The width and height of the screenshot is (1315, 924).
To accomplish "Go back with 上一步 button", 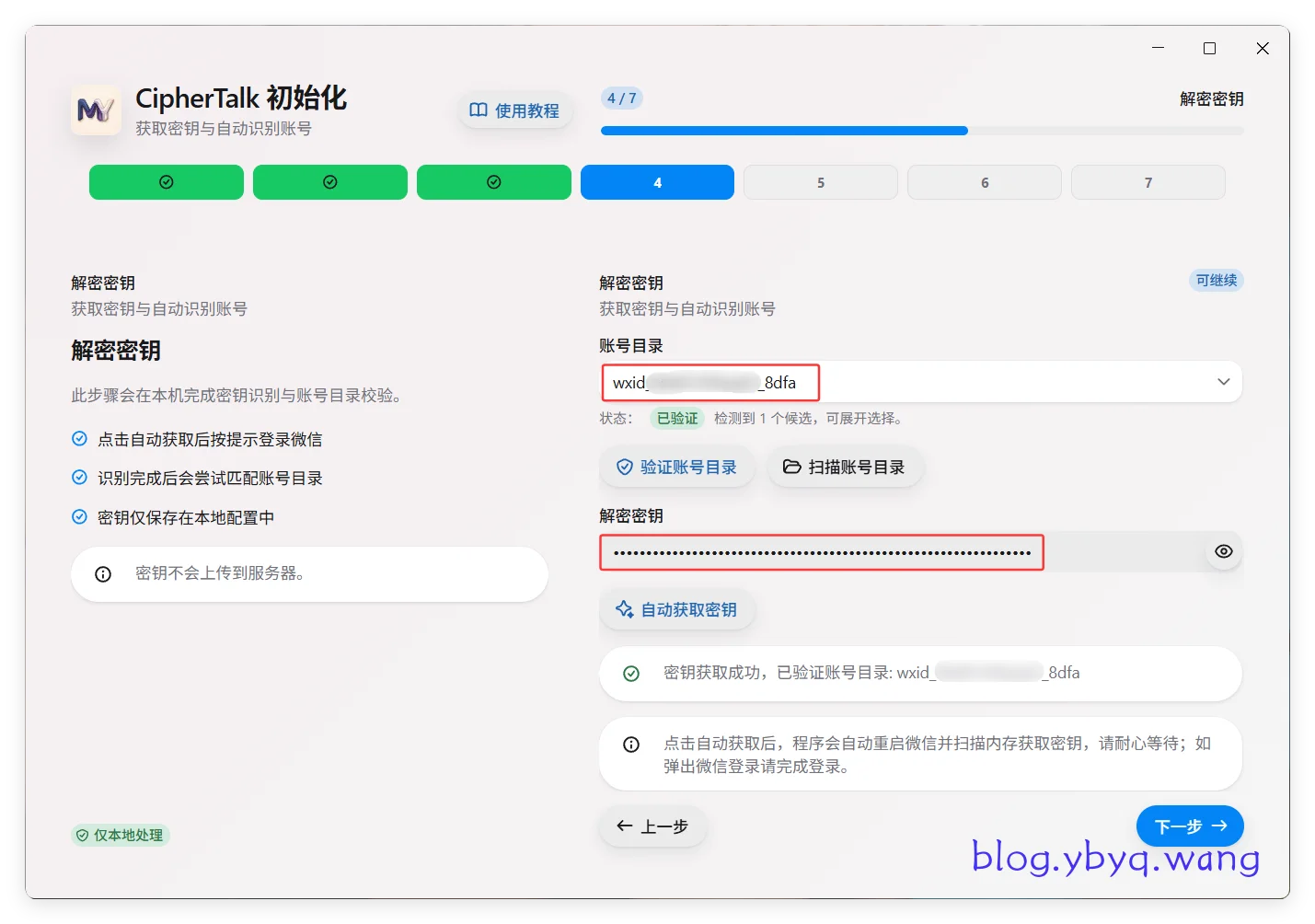I will [653, 826].
